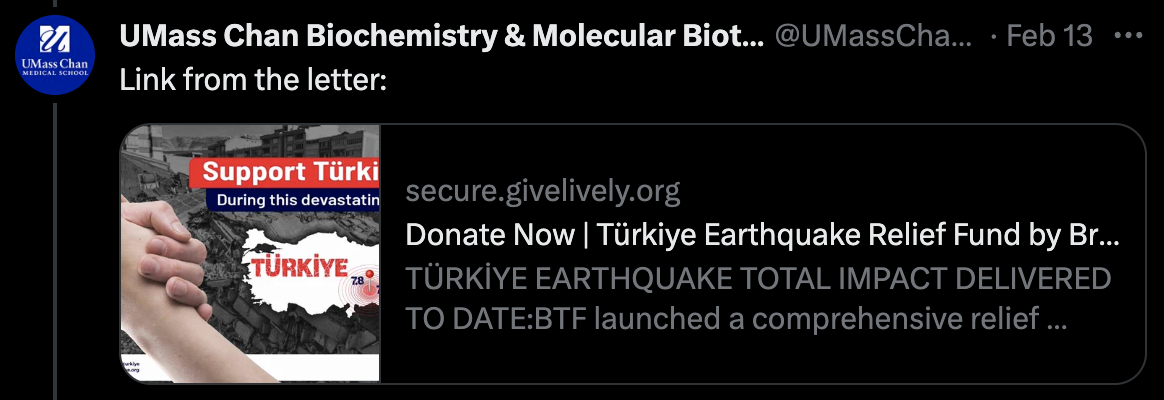Click the 'Link from the letter:' tweet text
The height and width of the screenshot is (400, 1164).
252,80
